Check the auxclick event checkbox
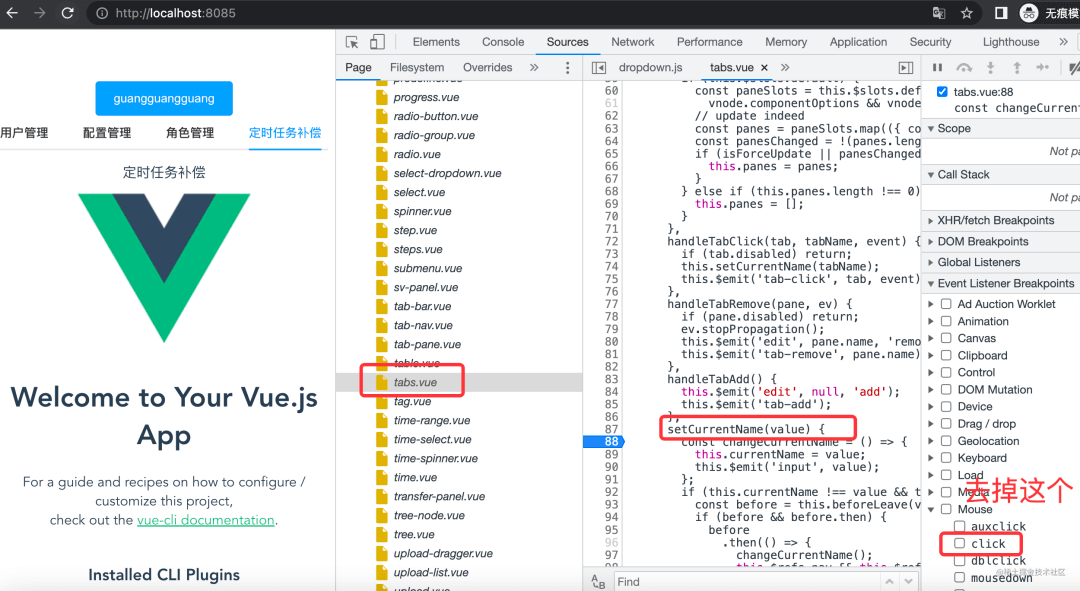Viewport: 1080px width, 591px height. (959, 526)
